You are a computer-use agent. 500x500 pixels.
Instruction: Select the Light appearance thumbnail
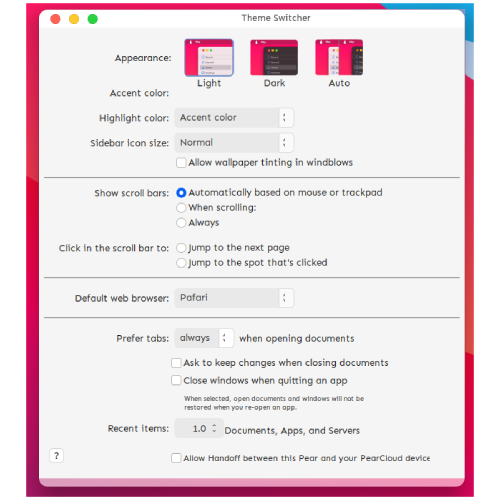(x=209, y=58)
